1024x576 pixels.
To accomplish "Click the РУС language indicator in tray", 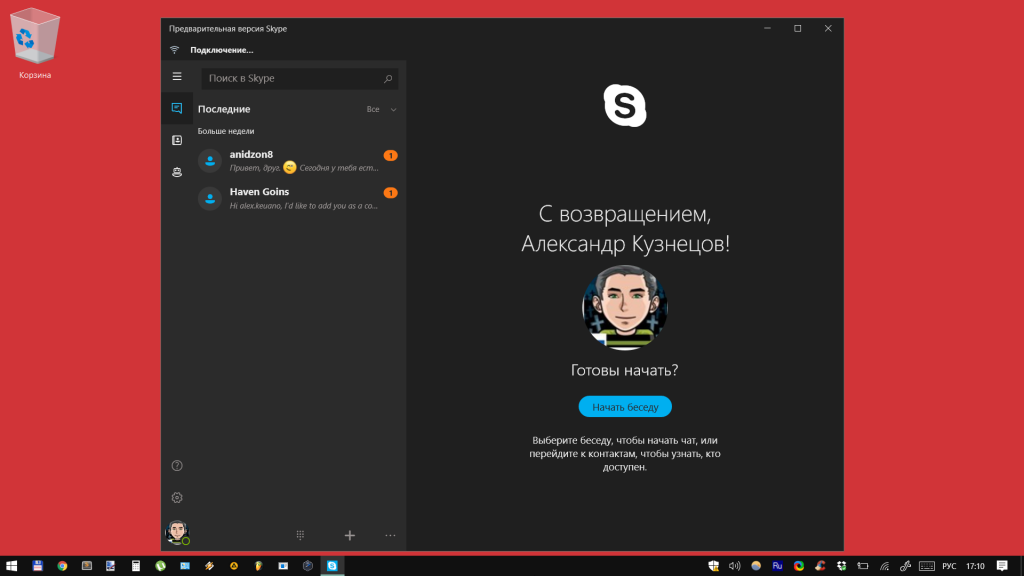I will coord(949,566).
